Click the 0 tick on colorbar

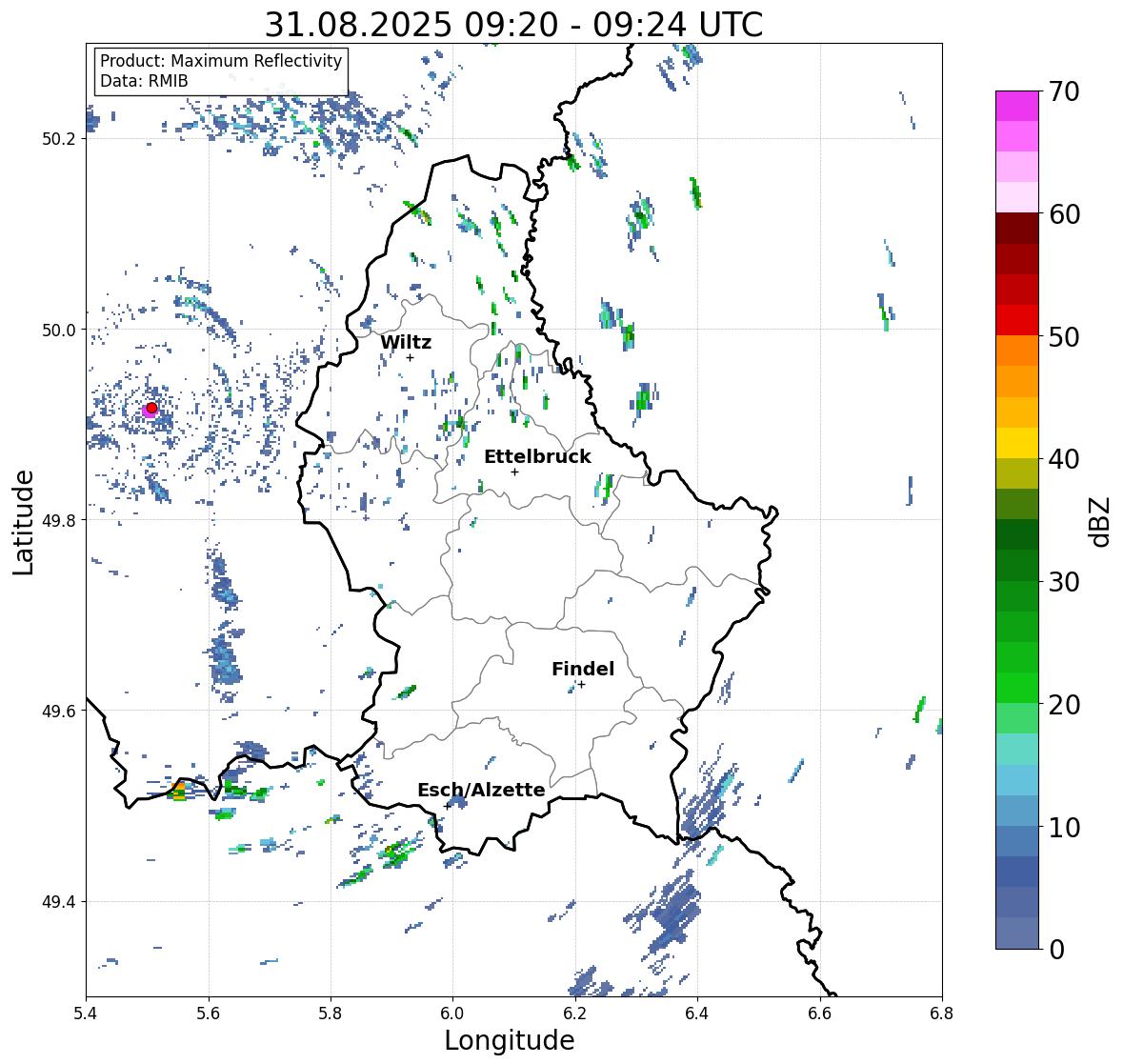[1056, 950]
